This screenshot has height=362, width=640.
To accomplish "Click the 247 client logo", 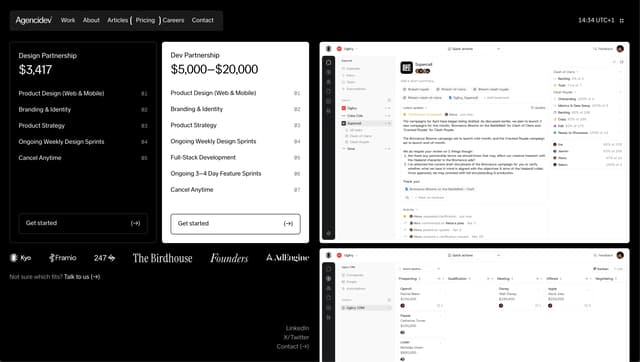I will (x=104, y=258).
